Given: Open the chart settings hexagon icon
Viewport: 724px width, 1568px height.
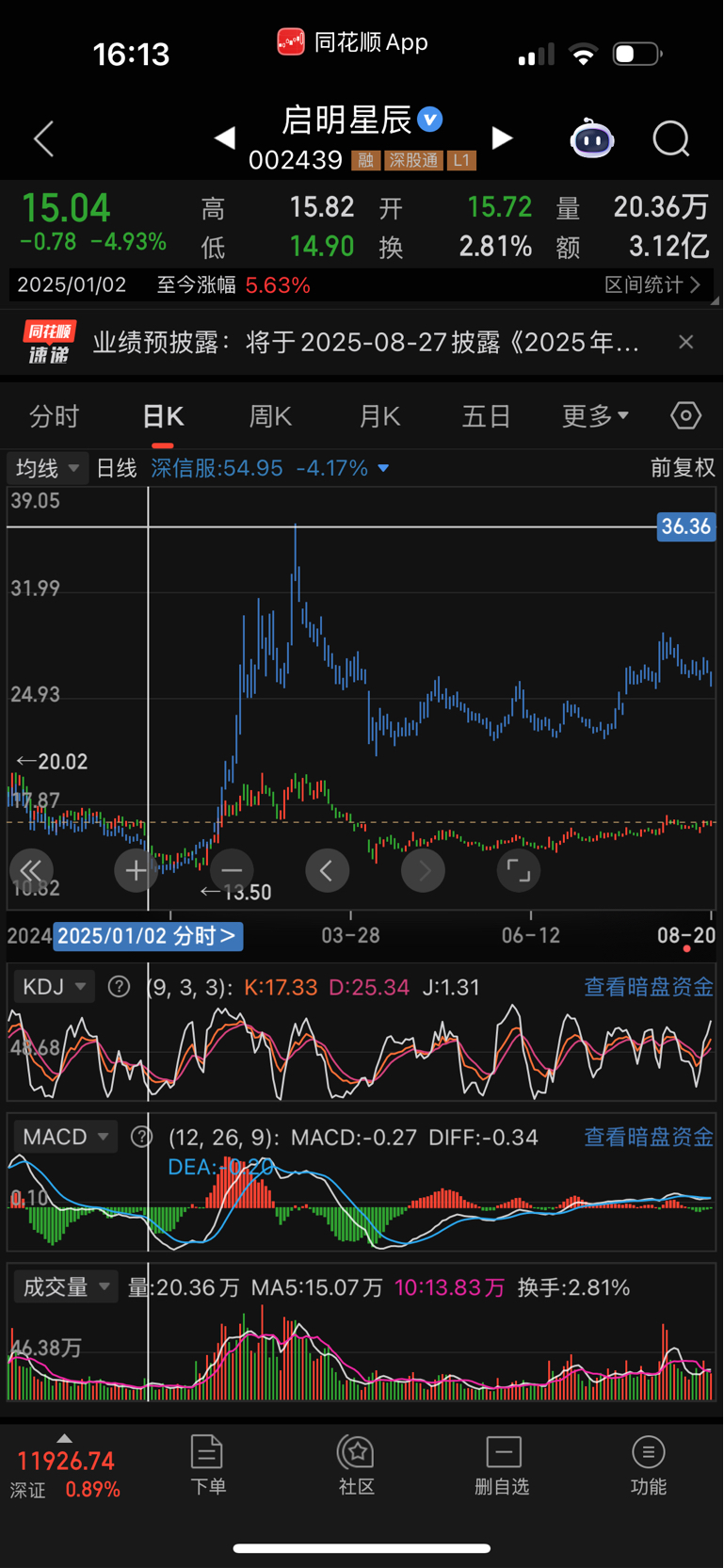Looking at the screenshot, I should 685,415.
